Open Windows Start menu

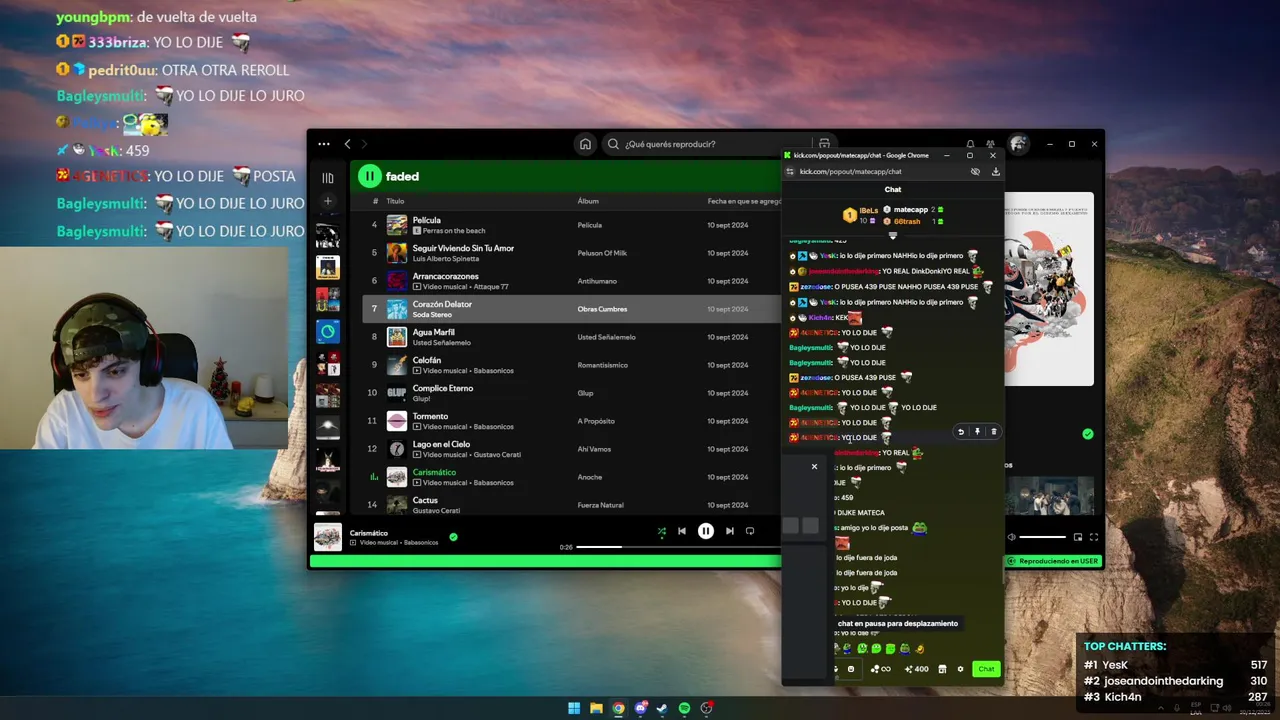point(574,708)
